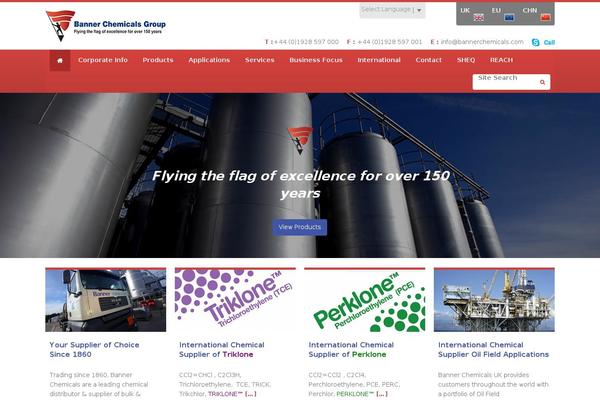The image size is (600, 400).
Task: Click the EU region label
Action: click(x=496, y=10)
